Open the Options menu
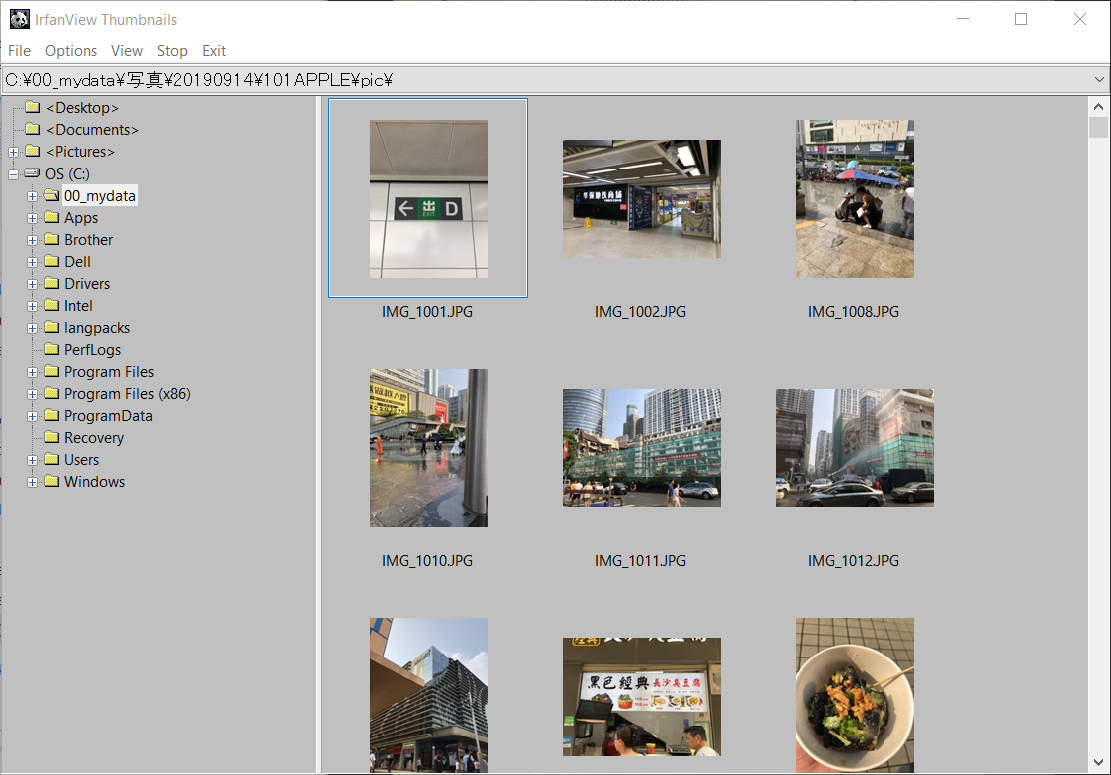1111x775 pixels. point(71,51)
